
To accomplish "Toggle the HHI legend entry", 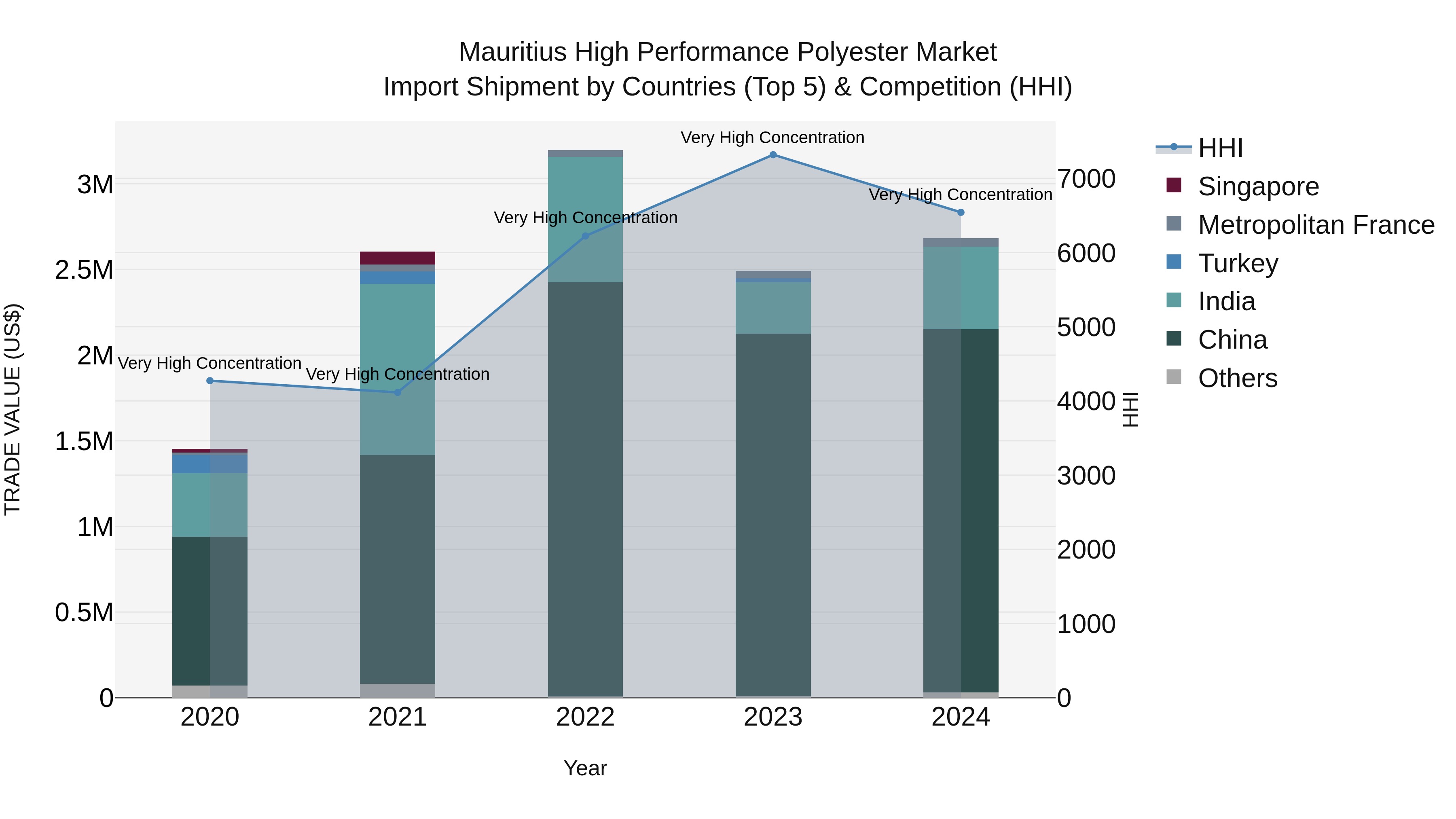I will [1199, 148].
